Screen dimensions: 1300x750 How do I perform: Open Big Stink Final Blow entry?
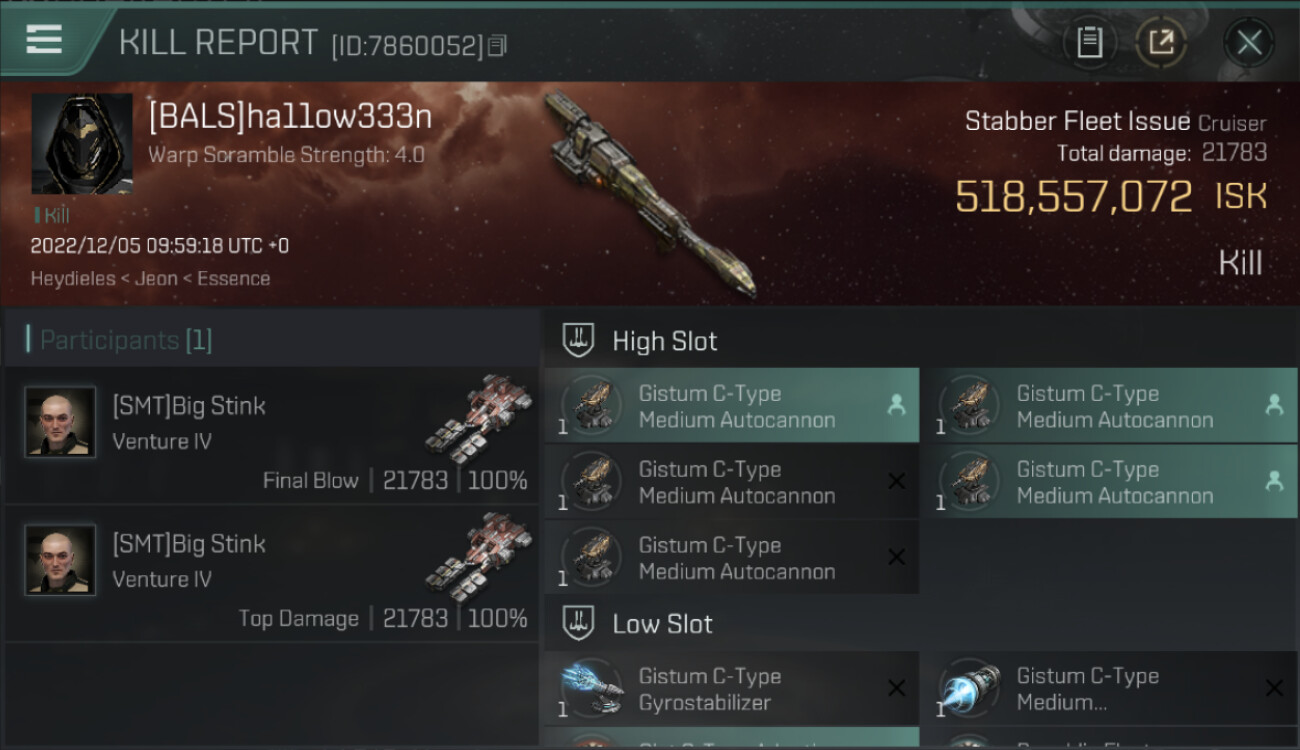coord(271,435)
